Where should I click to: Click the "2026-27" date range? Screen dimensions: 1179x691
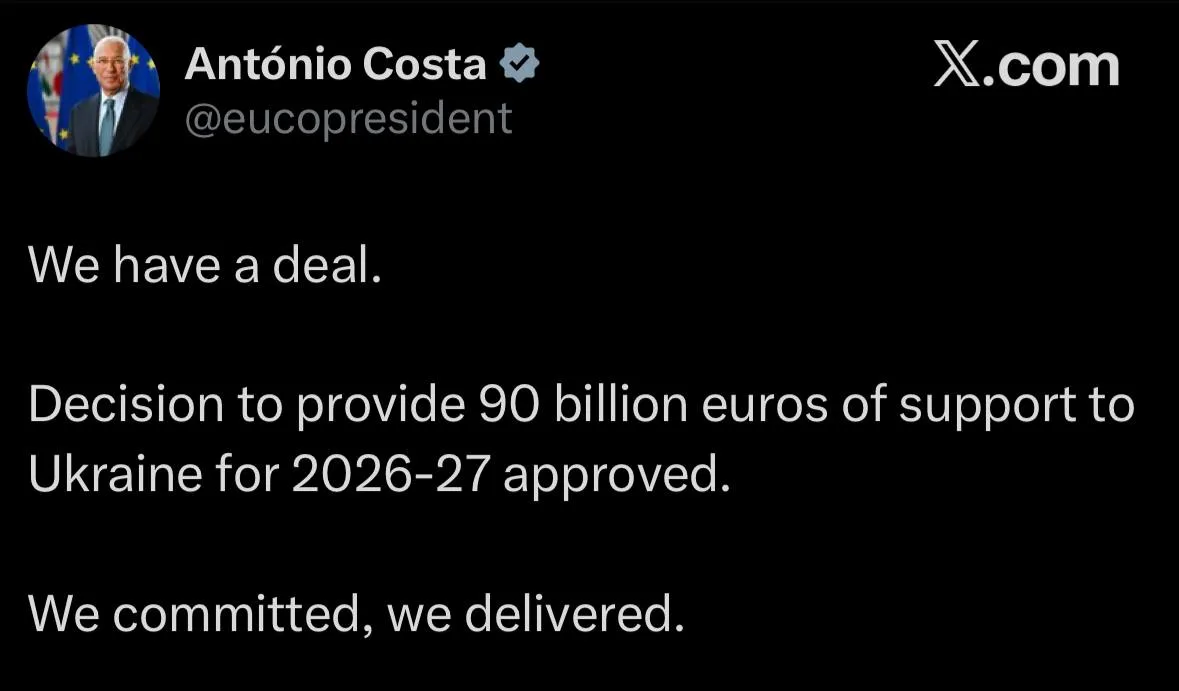[390, 475]
